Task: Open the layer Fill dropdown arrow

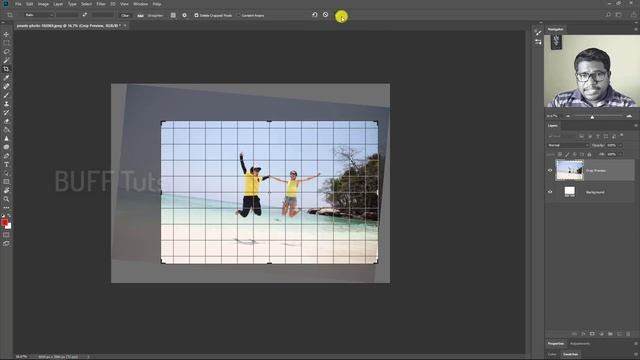Action: click(620, 154)
